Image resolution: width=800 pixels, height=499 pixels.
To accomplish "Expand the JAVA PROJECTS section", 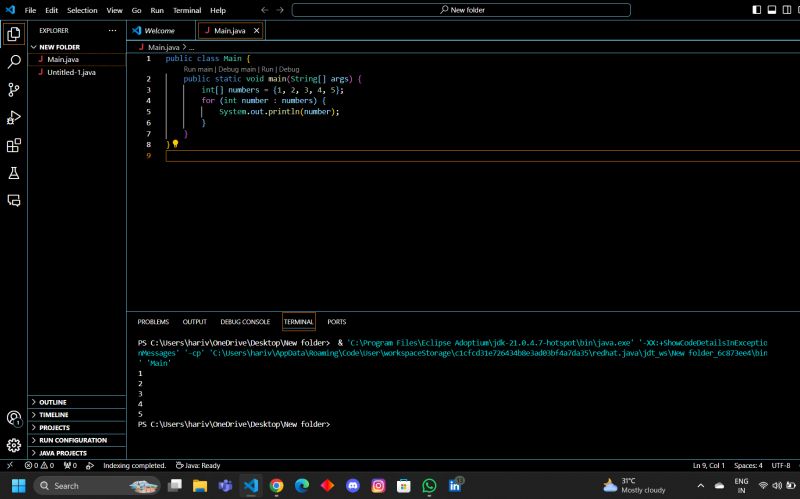I will pyautogui.click(x=62, y=453).
